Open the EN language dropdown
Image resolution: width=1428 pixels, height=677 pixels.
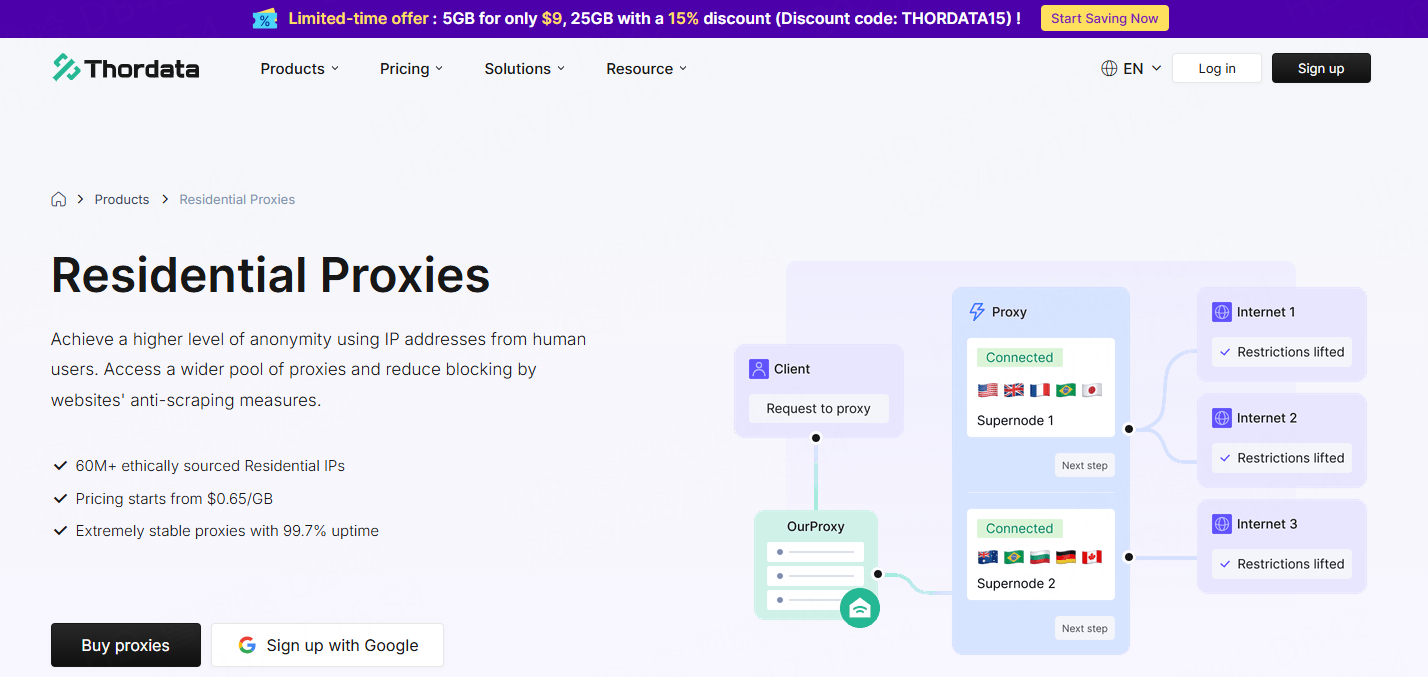1131,68
